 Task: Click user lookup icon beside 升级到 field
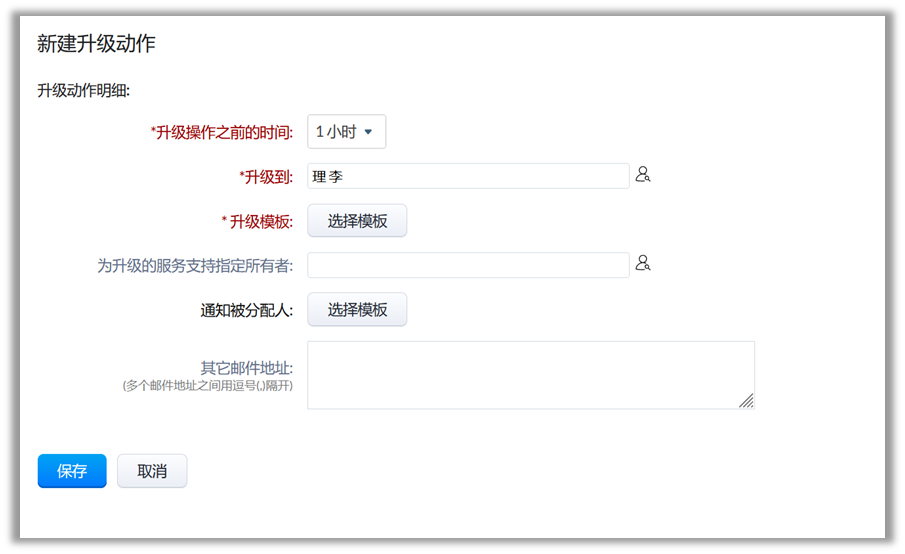click(643, 176)
